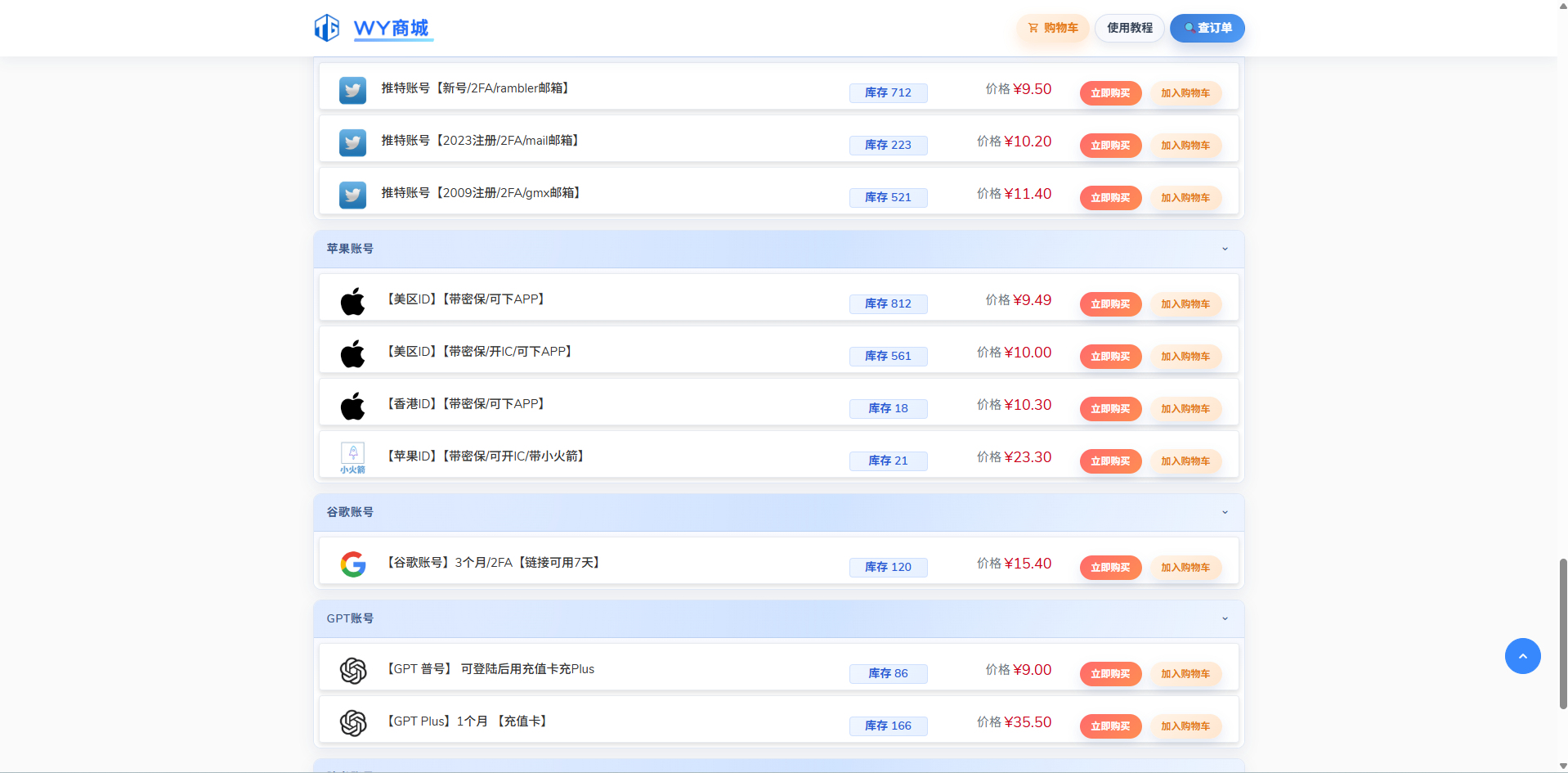Click the 小火箭 rocket icon
The height and width of the screenshot is (773, 1568).
[x=352, y=457]
